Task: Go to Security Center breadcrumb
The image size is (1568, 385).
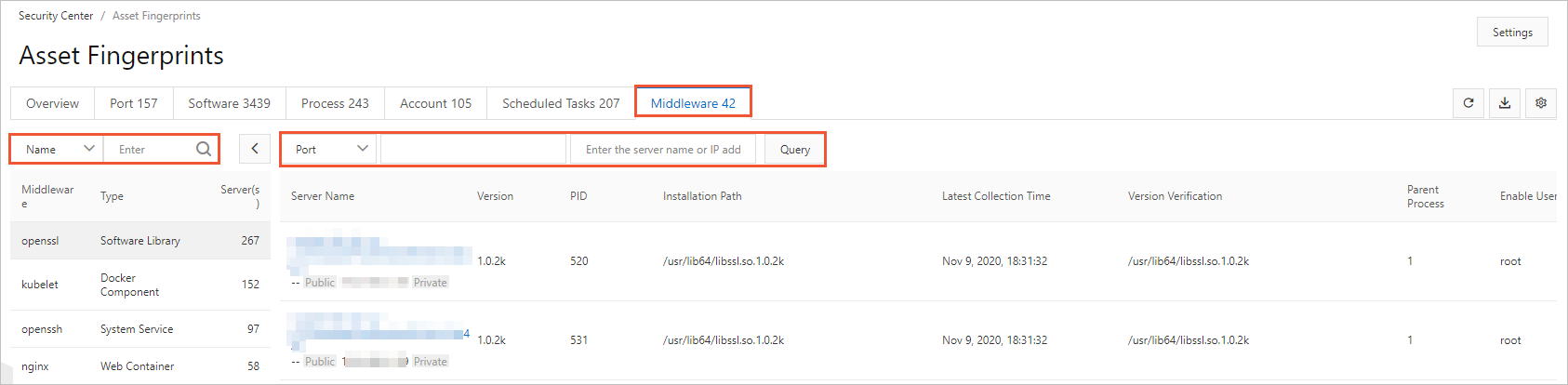Action: point(56,16)
